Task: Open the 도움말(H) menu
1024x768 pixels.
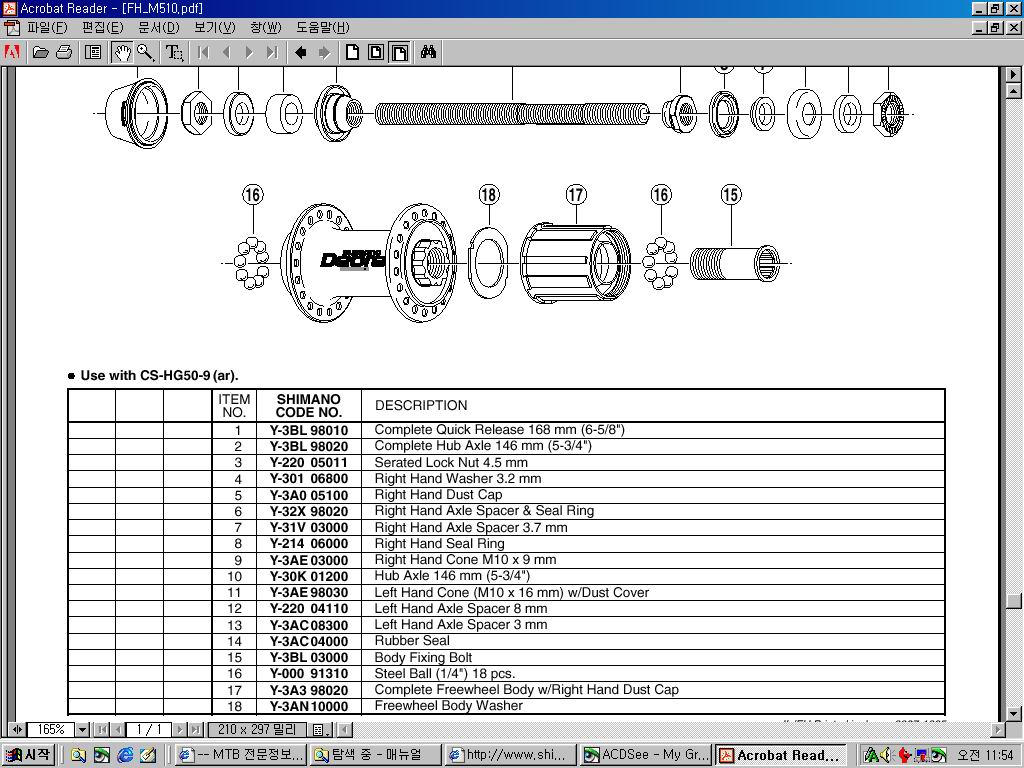Action: (323, 27)
